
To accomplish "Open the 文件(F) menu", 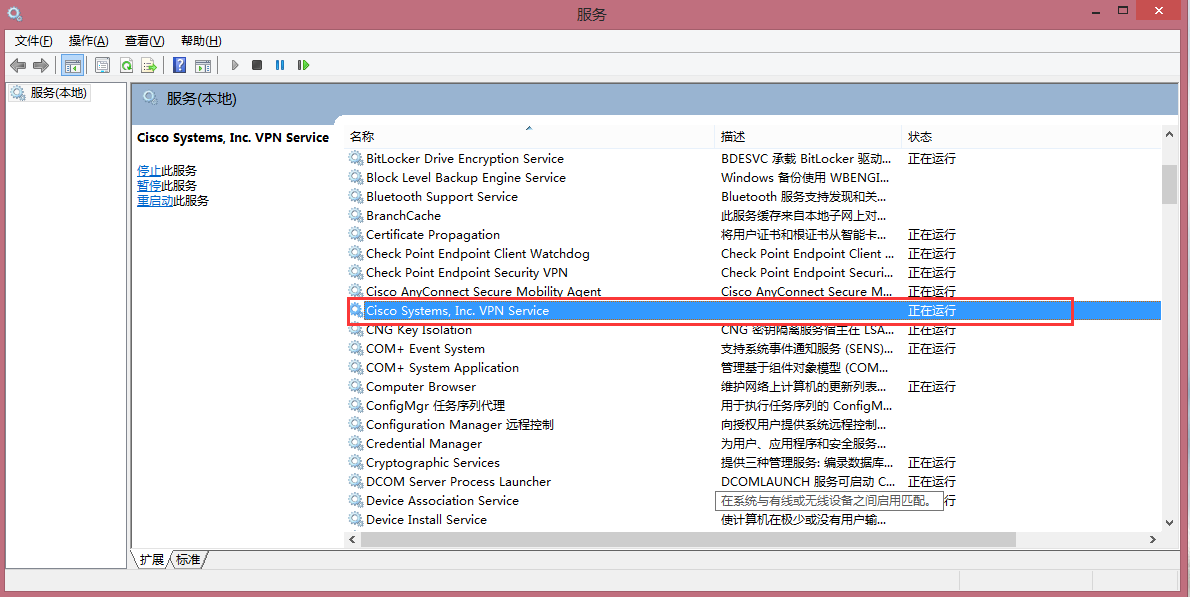I will pyautogui.click(x=33, y=41).
